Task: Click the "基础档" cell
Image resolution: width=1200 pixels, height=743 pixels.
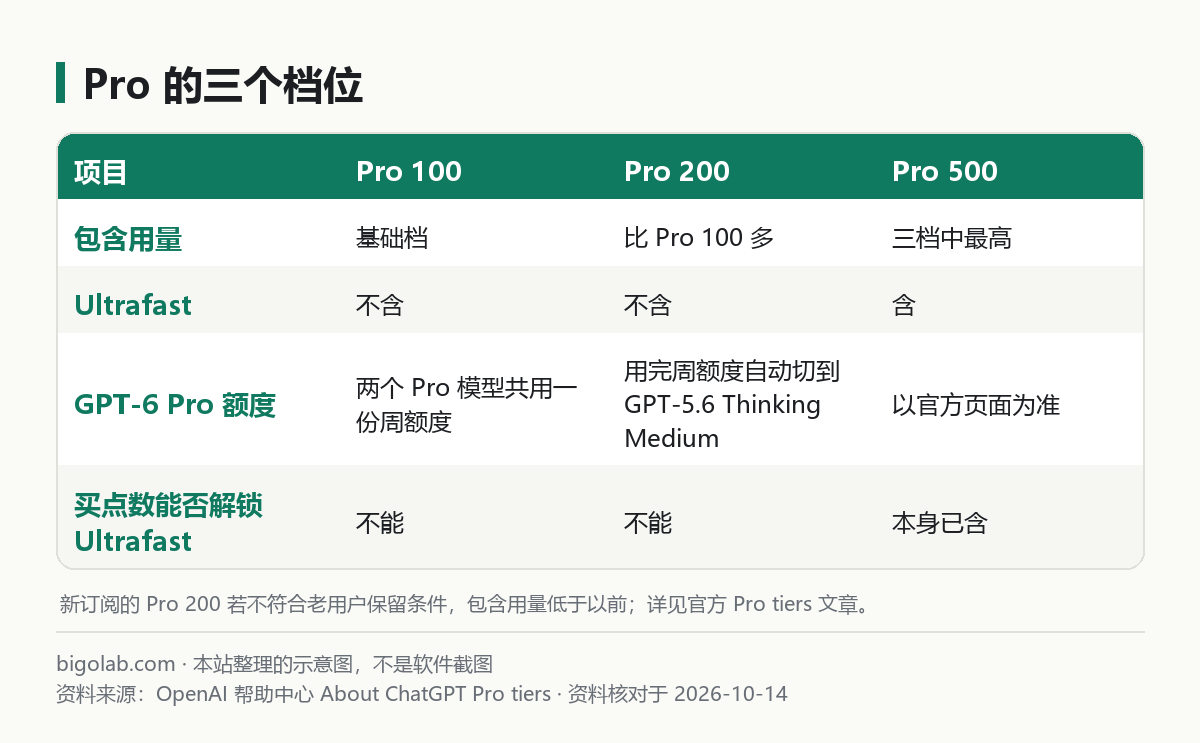Action: click(x=392, y=238)
